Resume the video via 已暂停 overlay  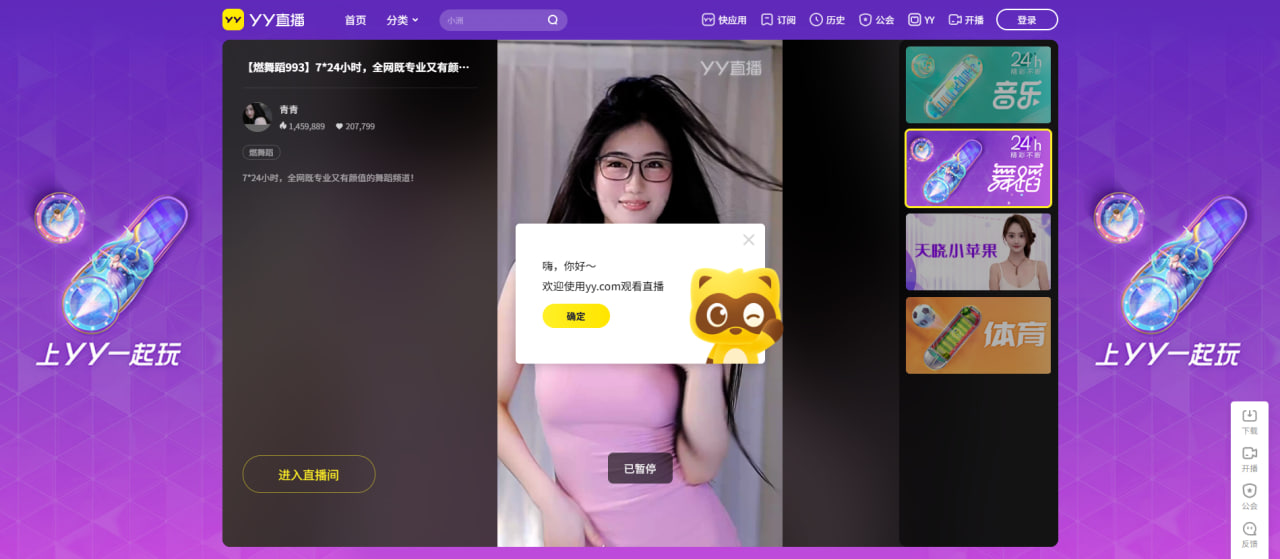640,468
